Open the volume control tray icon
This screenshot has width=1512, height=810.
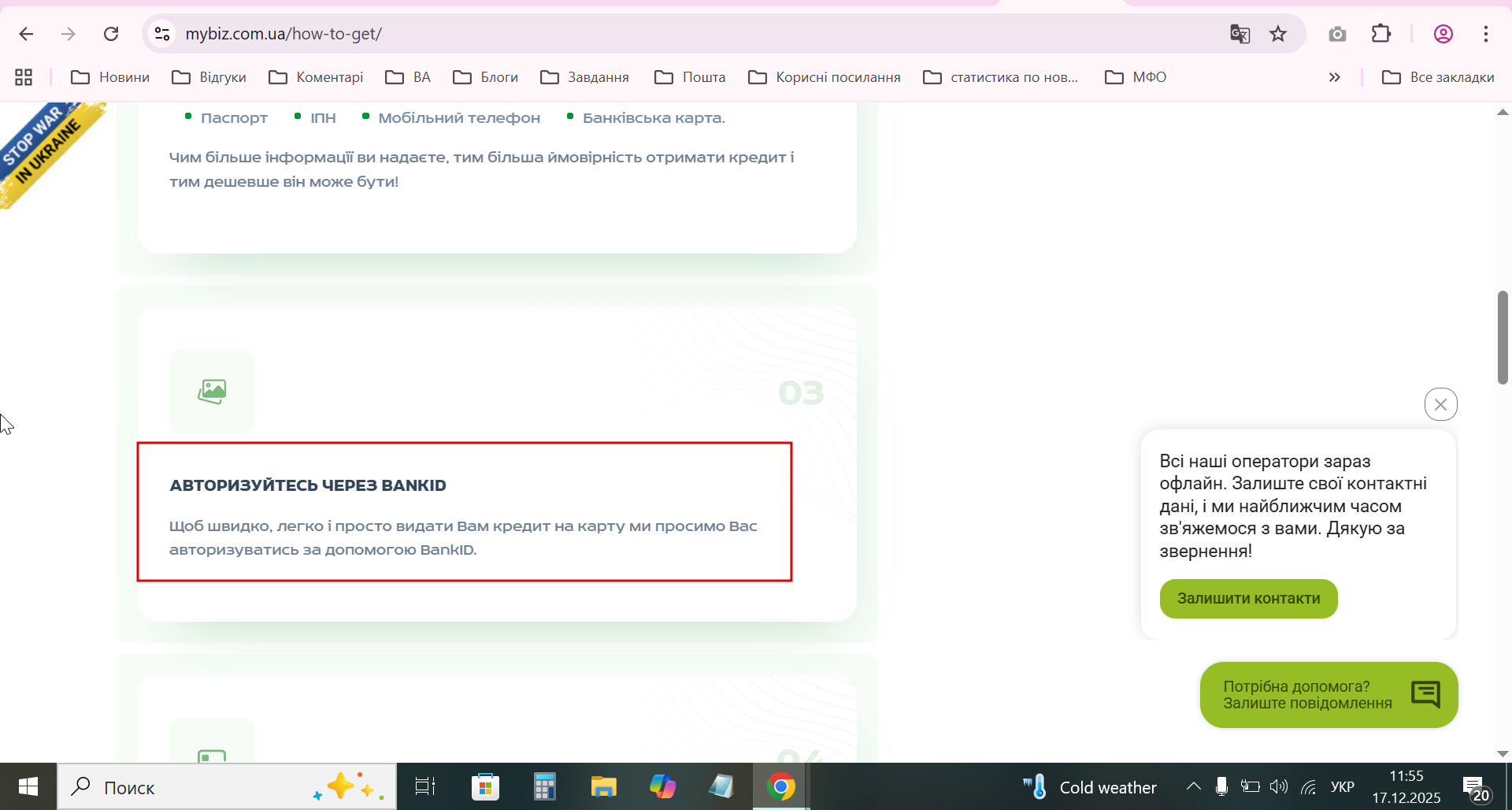tap(1279, 786)
